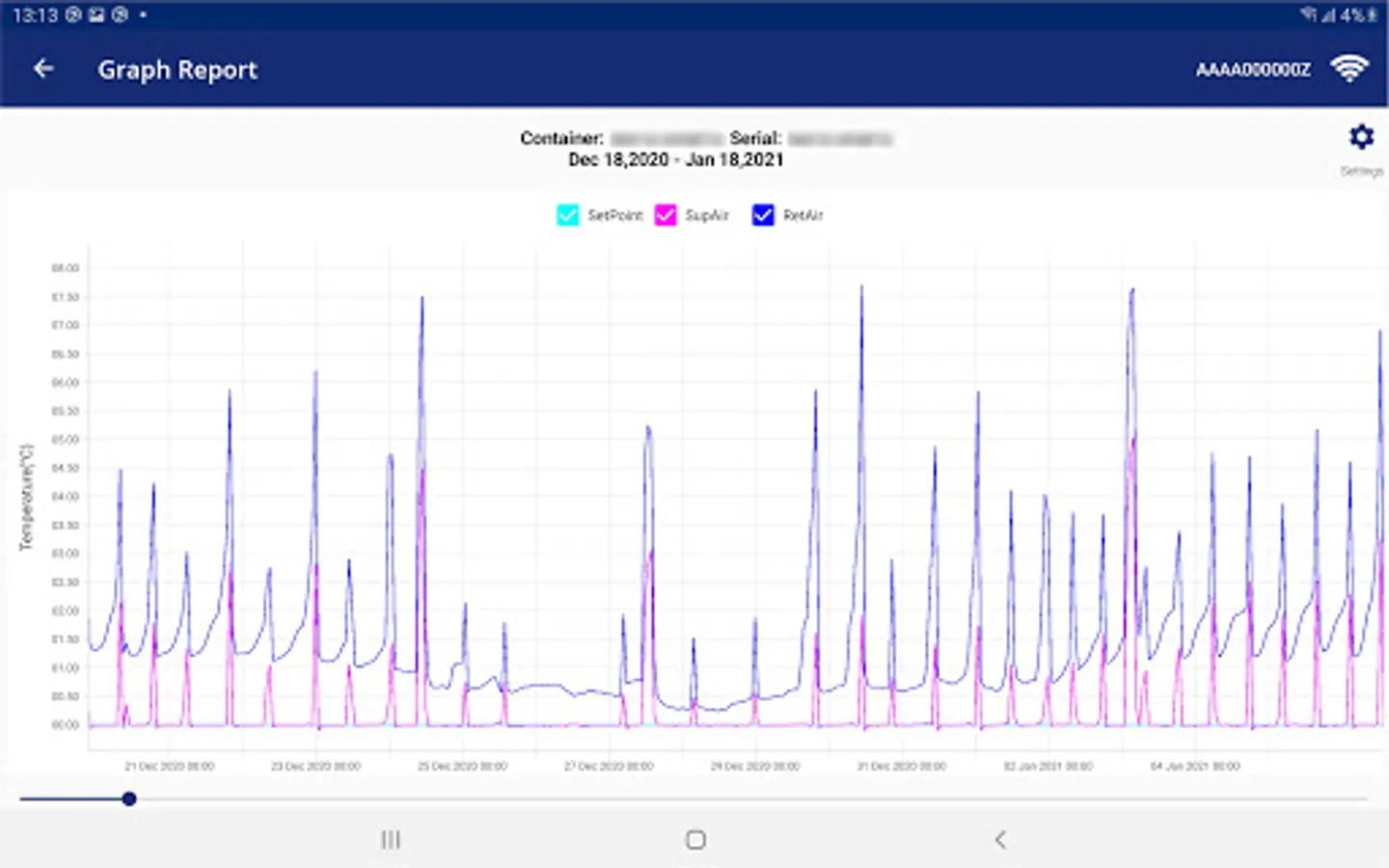Click the SupAir legend label
This screenshot has height=868, width=1389.
707,215
